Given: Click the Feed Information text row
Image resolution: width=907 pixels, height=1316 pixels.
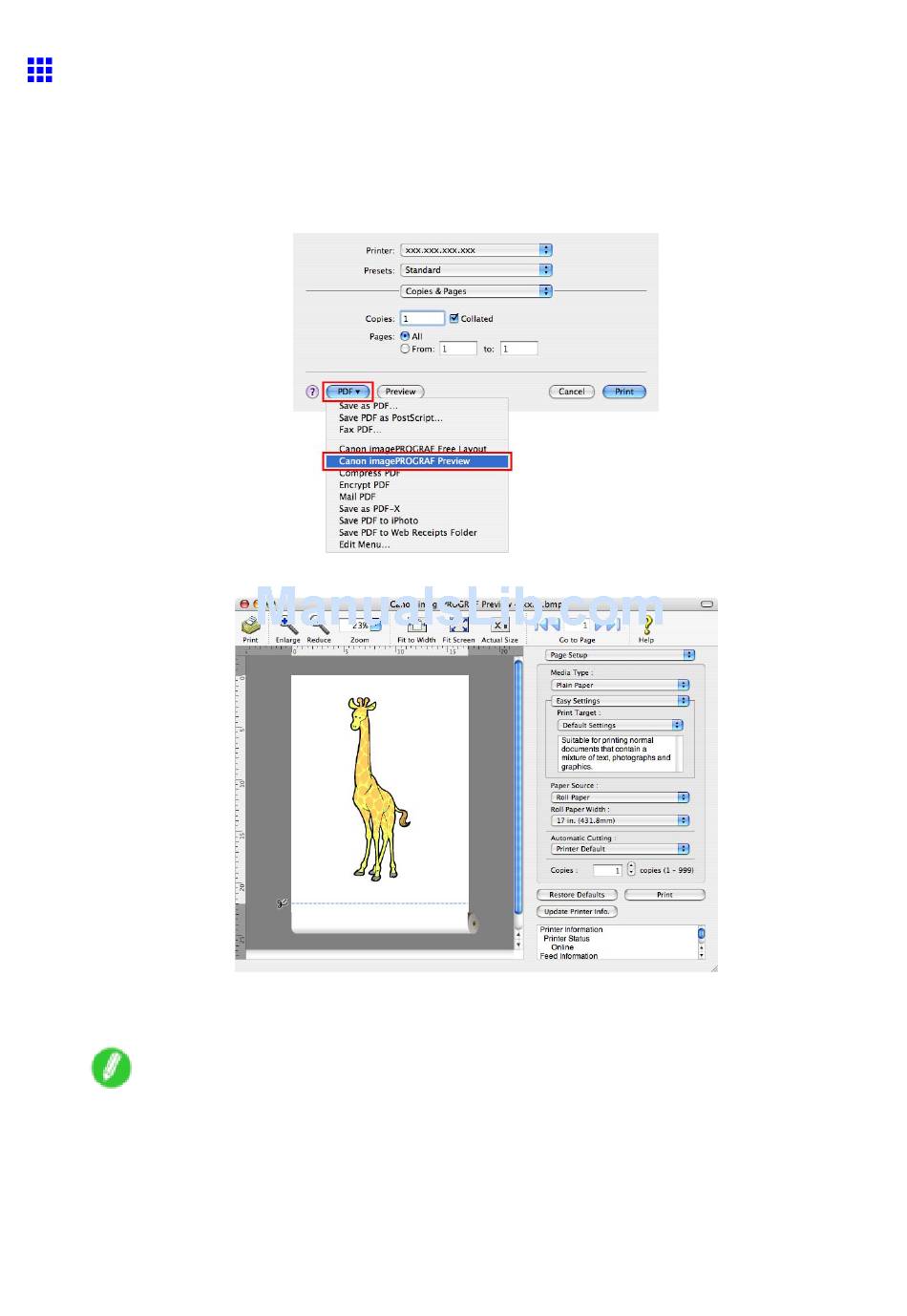Looking at the screenshot, I should pos(569,956).
